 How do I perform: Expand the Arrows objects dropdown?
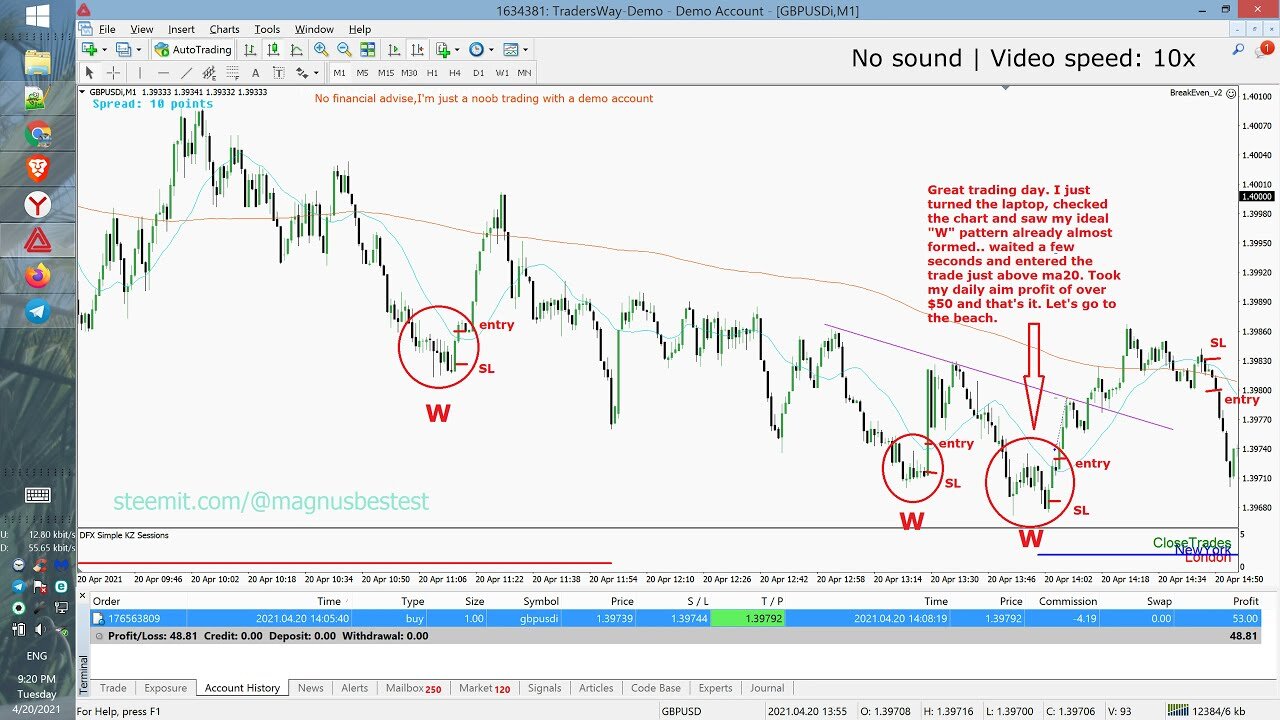pos(316,73)
